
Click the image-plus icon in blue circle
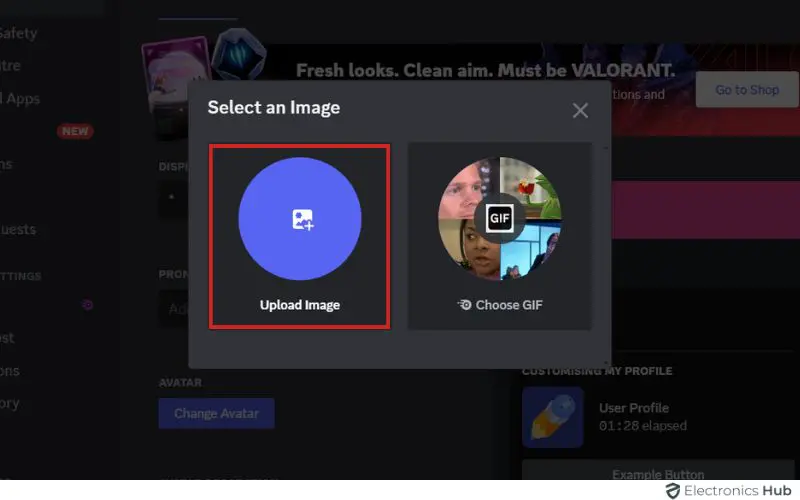pyautogui.click(x=302, y=219)
